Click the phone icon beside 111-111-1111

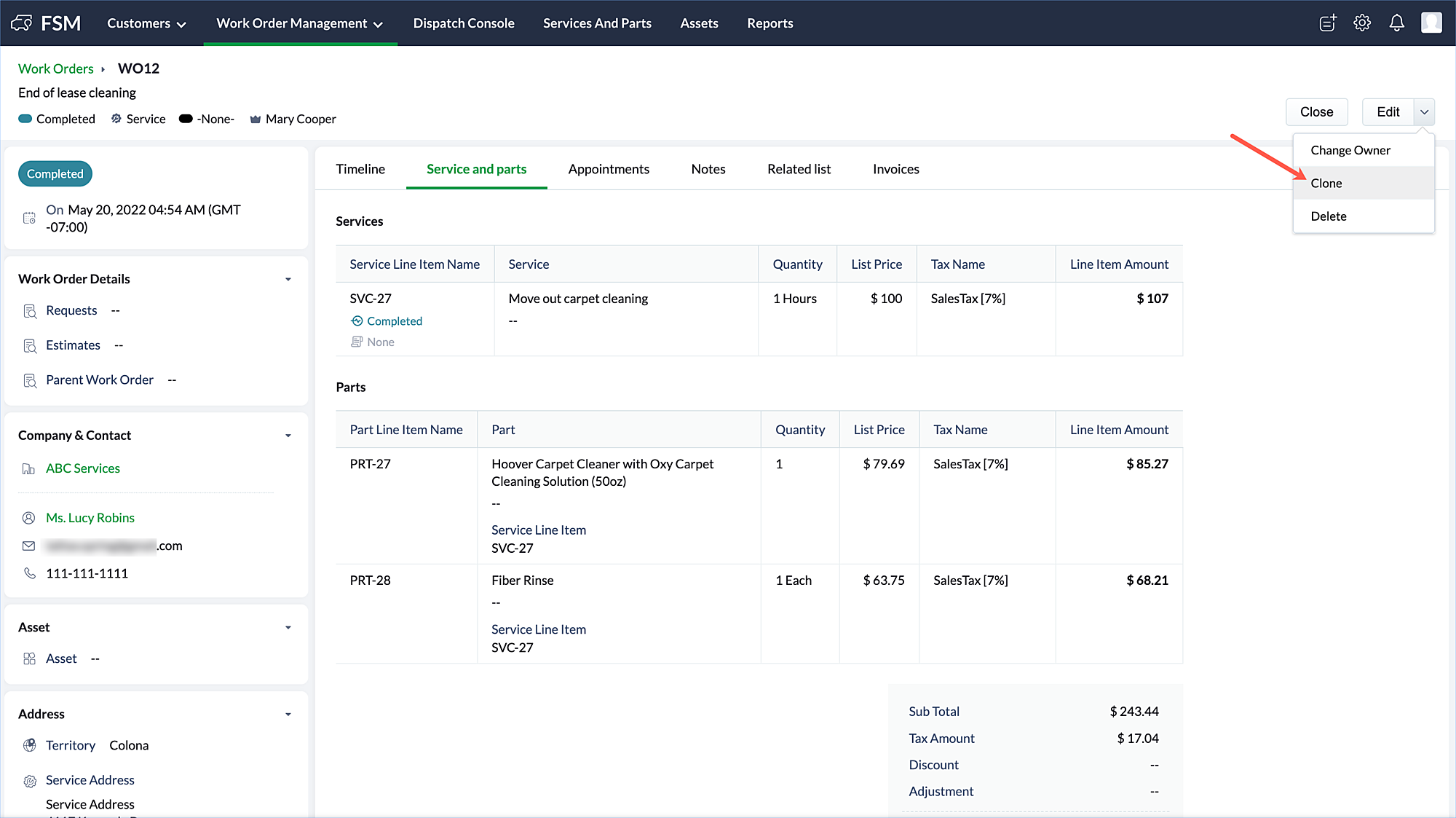(30, 573)
